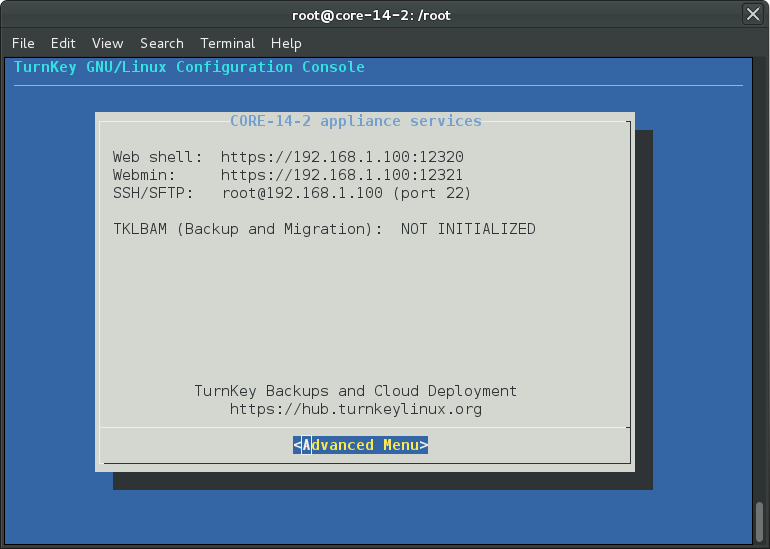Click the Webmin label
This screenshot has width=770, height=549.
[x=144, y=175]
